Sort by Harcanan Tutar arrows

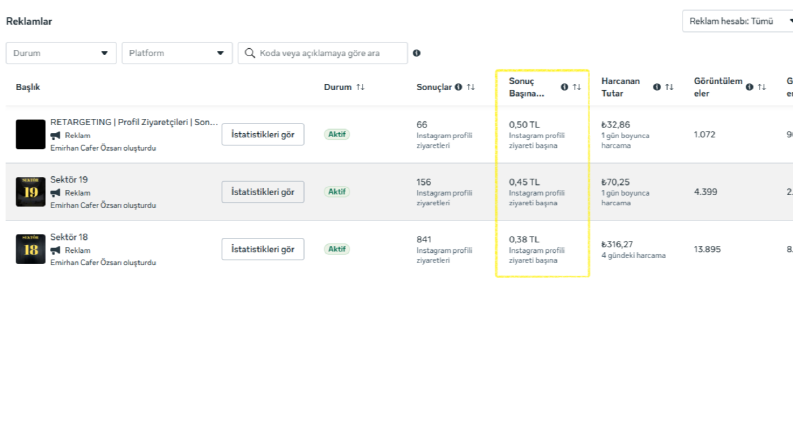pyautogui.click(x=669, y=87)
